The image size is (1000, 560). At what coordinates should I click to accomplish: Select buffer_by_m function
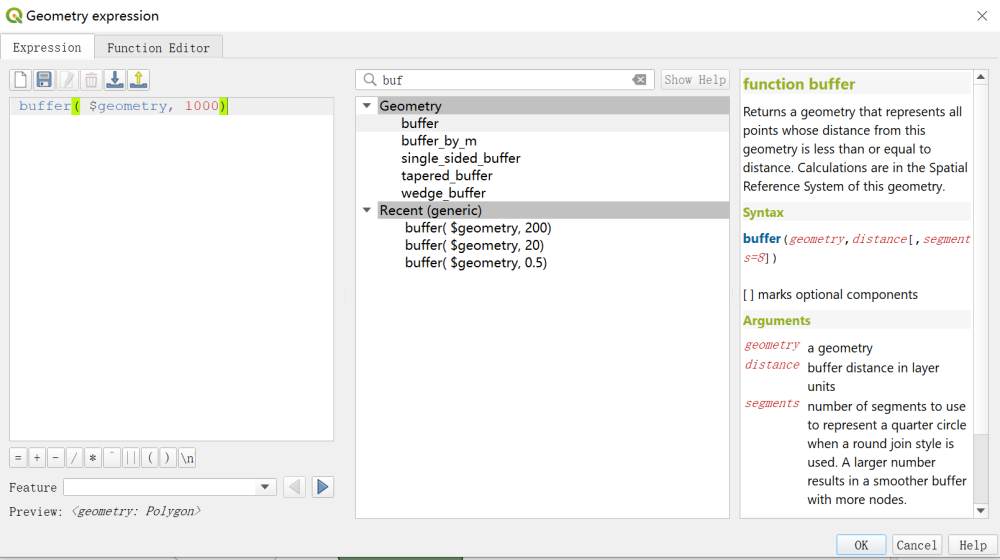click(439, 141)
